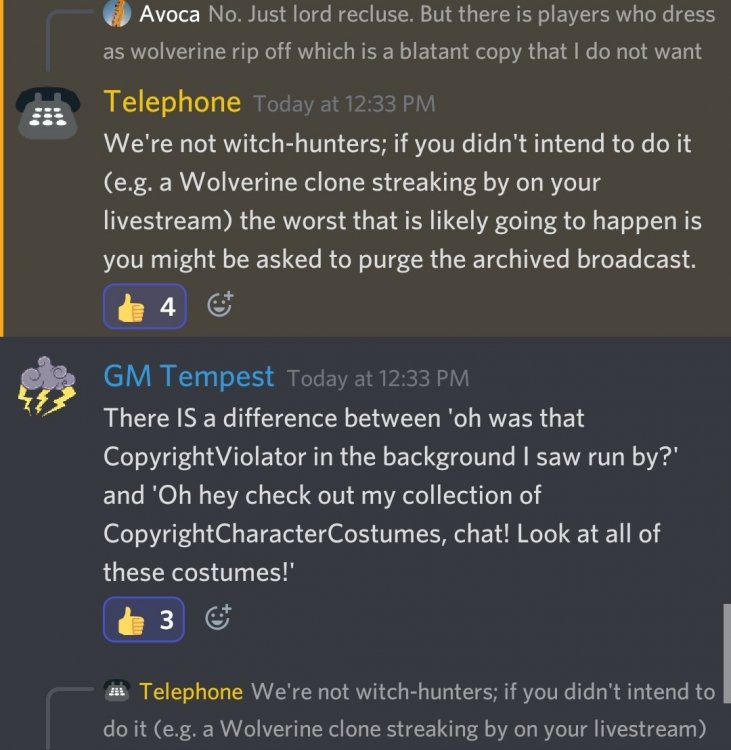Click Avoca's small reply avatar
This screenshot has width=731, height=750.
117,13
